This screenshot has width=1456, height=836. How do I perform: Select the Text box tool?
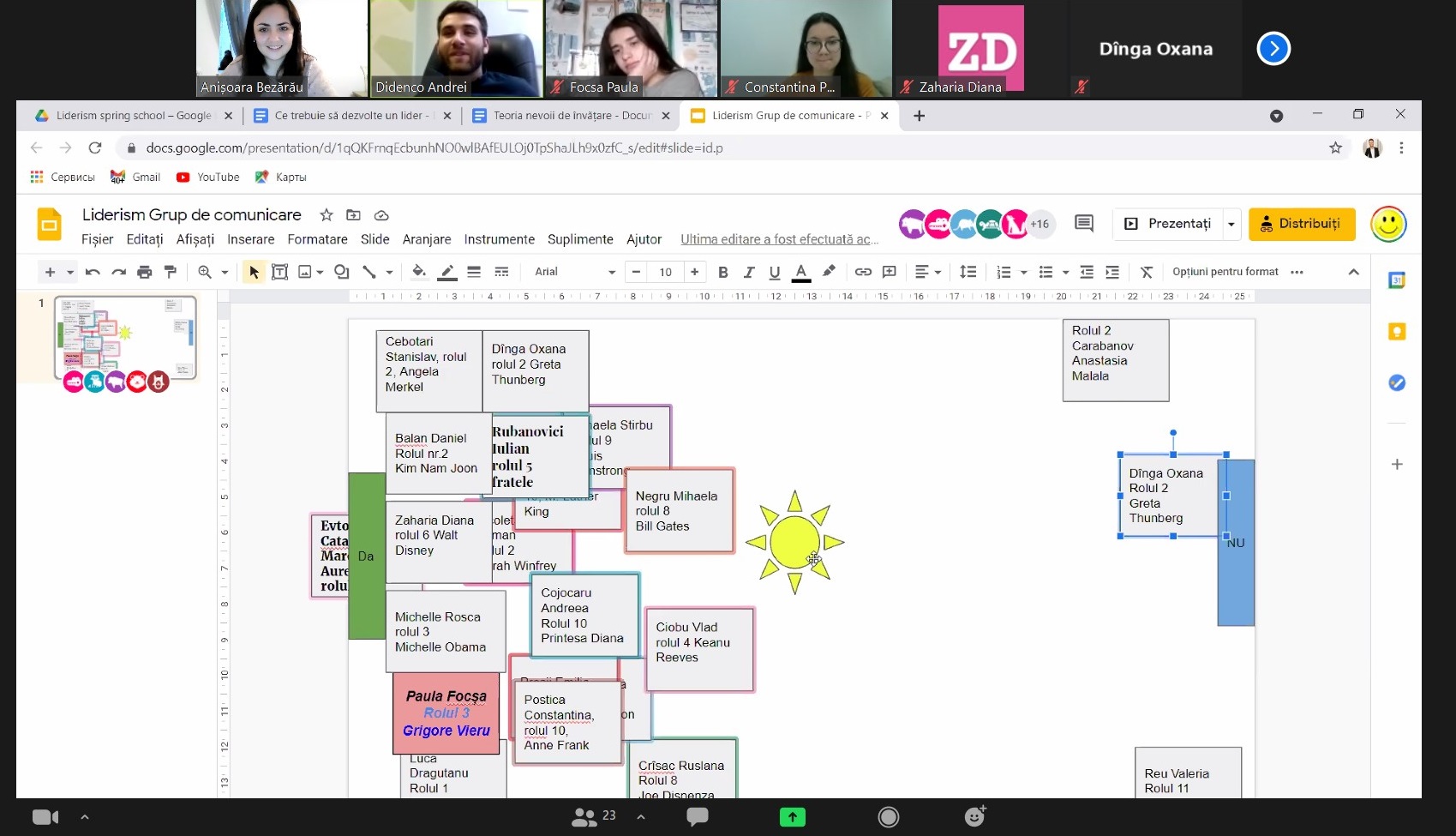[279, 272]
